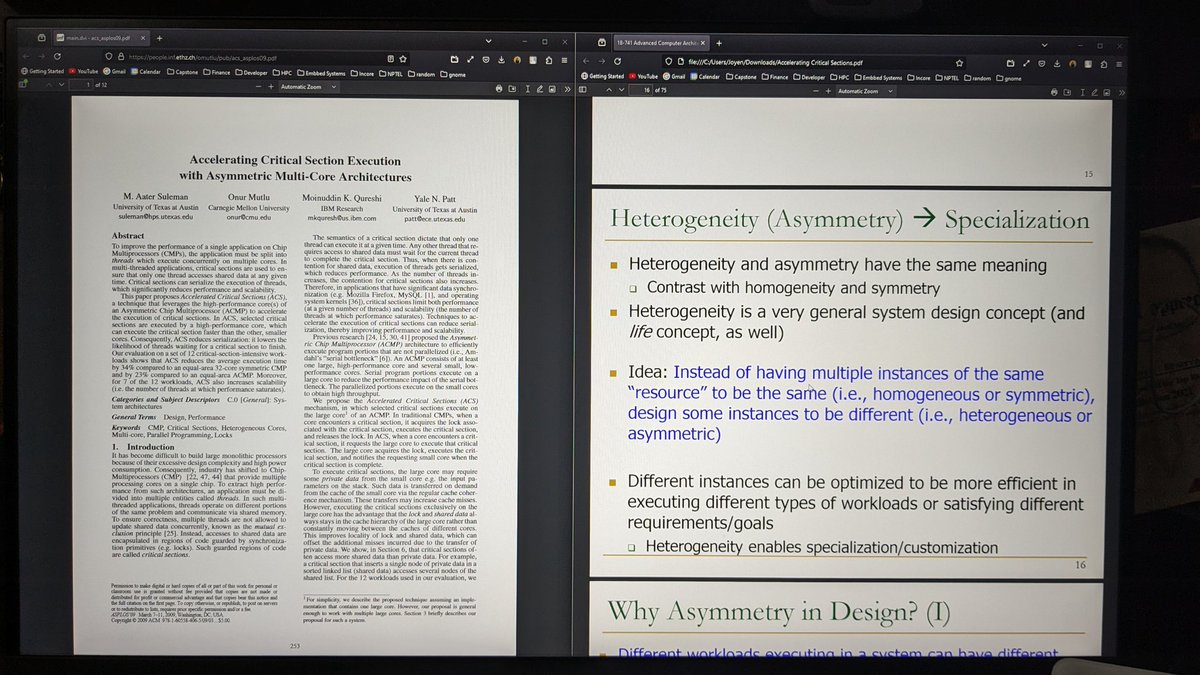This screenshot has height=675, width=1200.
Task: Go to previous page in right PDF viewer
Action: tap(609, 91)
